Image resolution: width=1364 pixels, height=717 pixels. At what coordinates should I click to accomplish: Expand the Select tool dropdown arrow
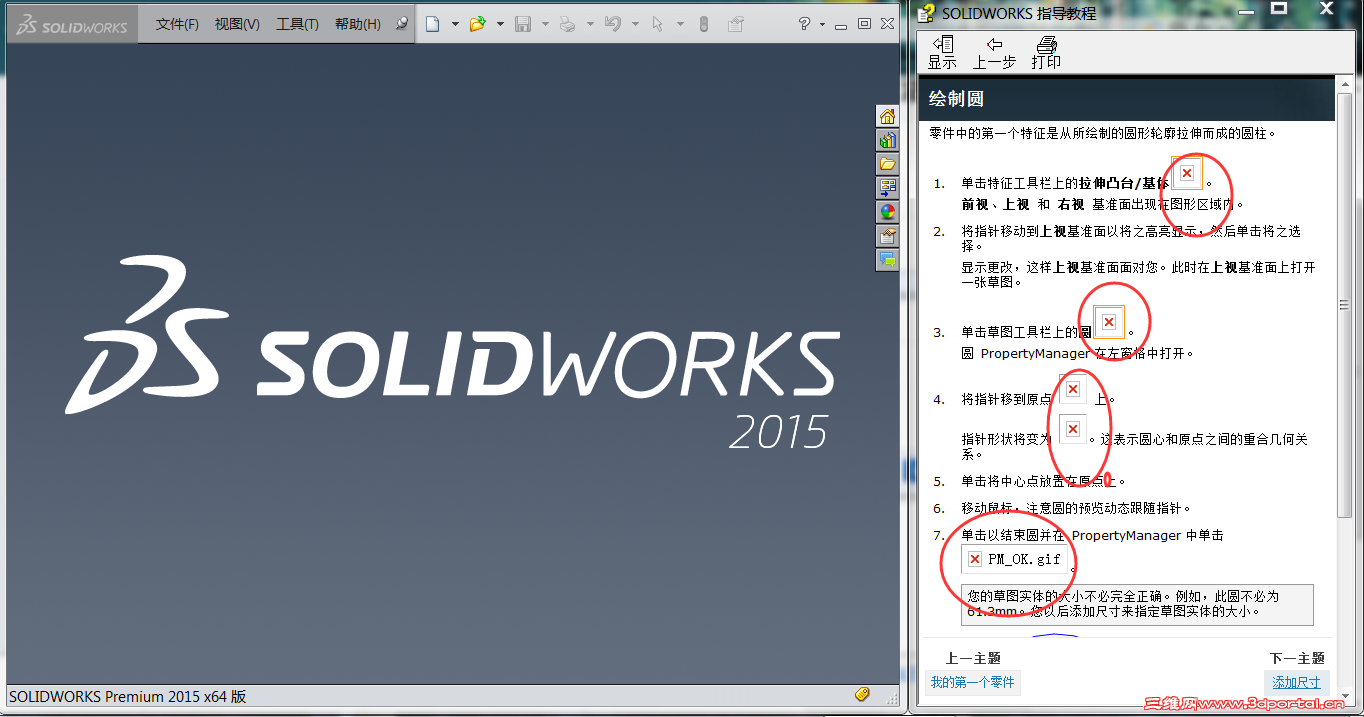click(x=680, y=24)
